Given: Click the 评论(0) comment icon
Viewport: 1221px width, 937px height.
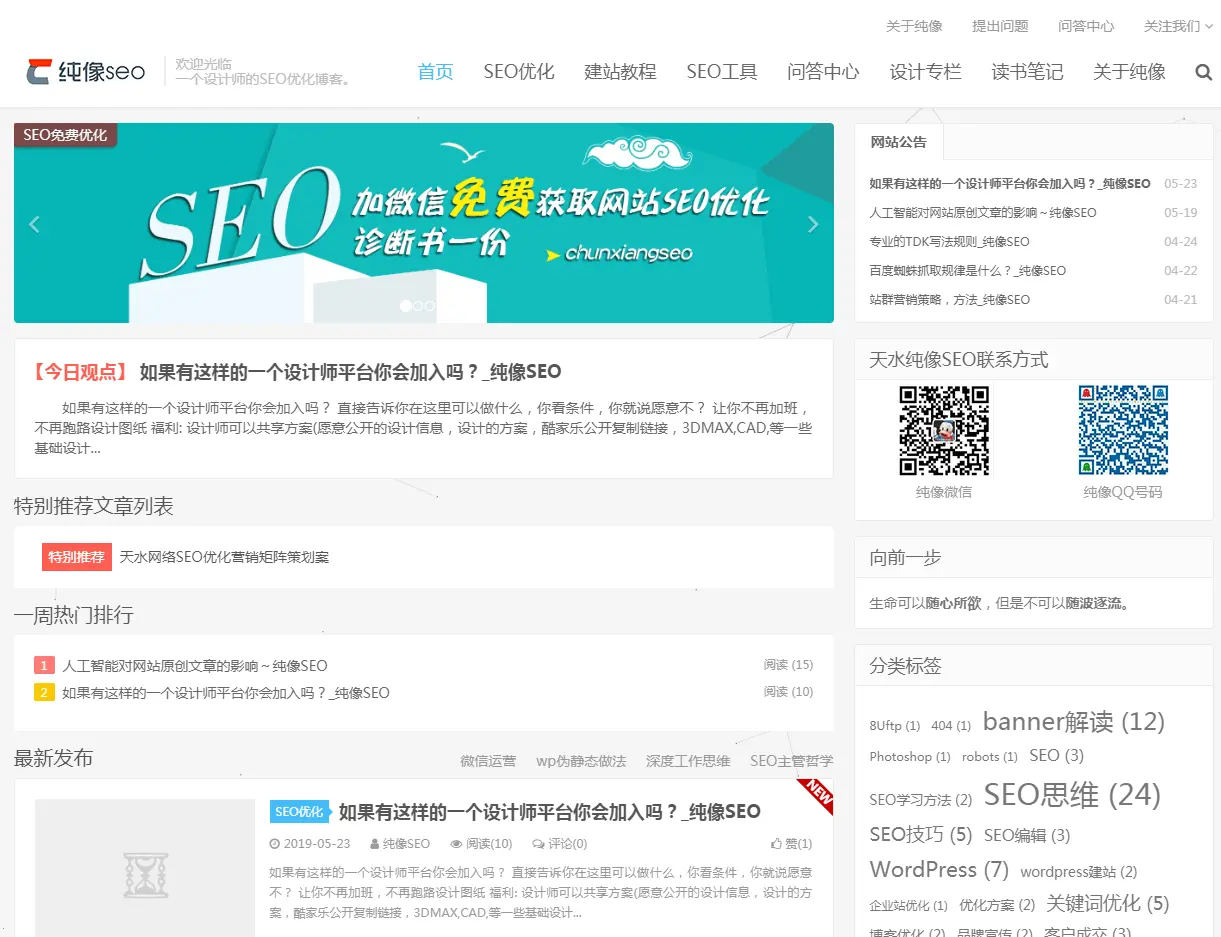Looking at the screenshot, I should pyautogui.click(x=539, y=844).
